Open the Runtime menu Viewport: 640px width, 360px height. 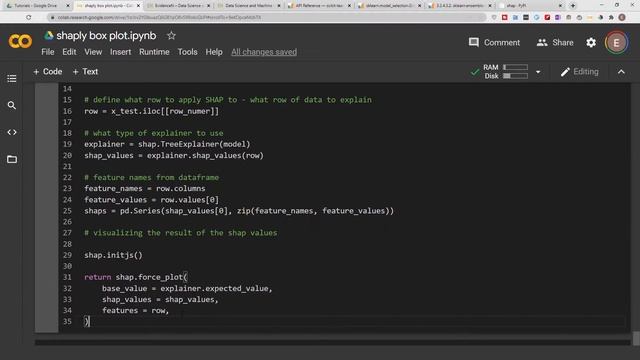[x=154, y=52]
